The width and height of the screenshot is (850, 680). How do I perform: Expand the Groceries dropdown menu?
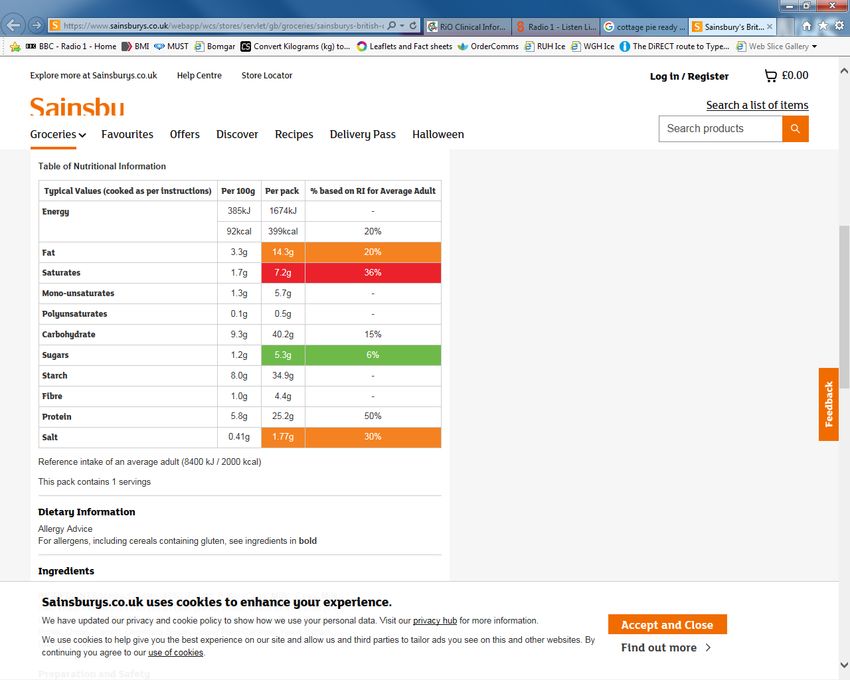click(x=57, y=134)
